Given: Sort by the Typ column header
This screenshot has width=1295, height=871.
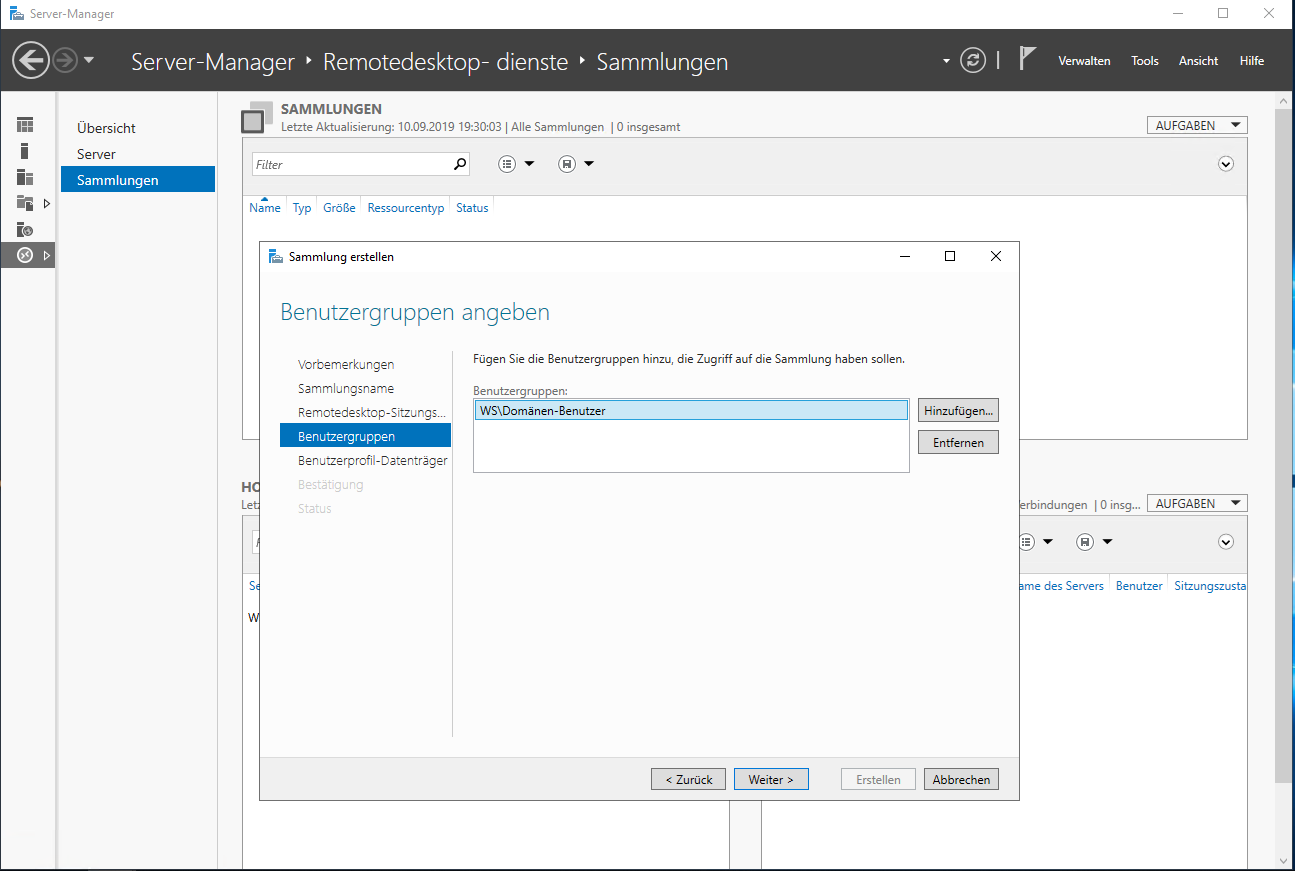Looking at the screenshot, I should point(302,208).
